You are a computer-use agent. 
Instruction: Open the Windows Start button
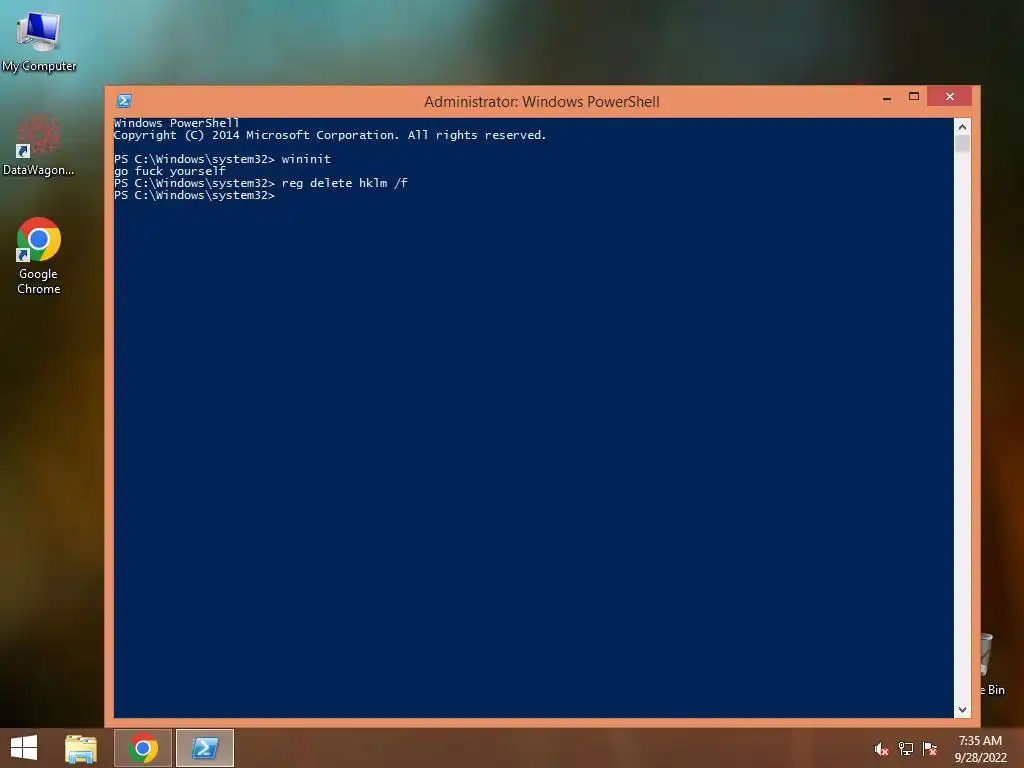[x=24, y=748]
